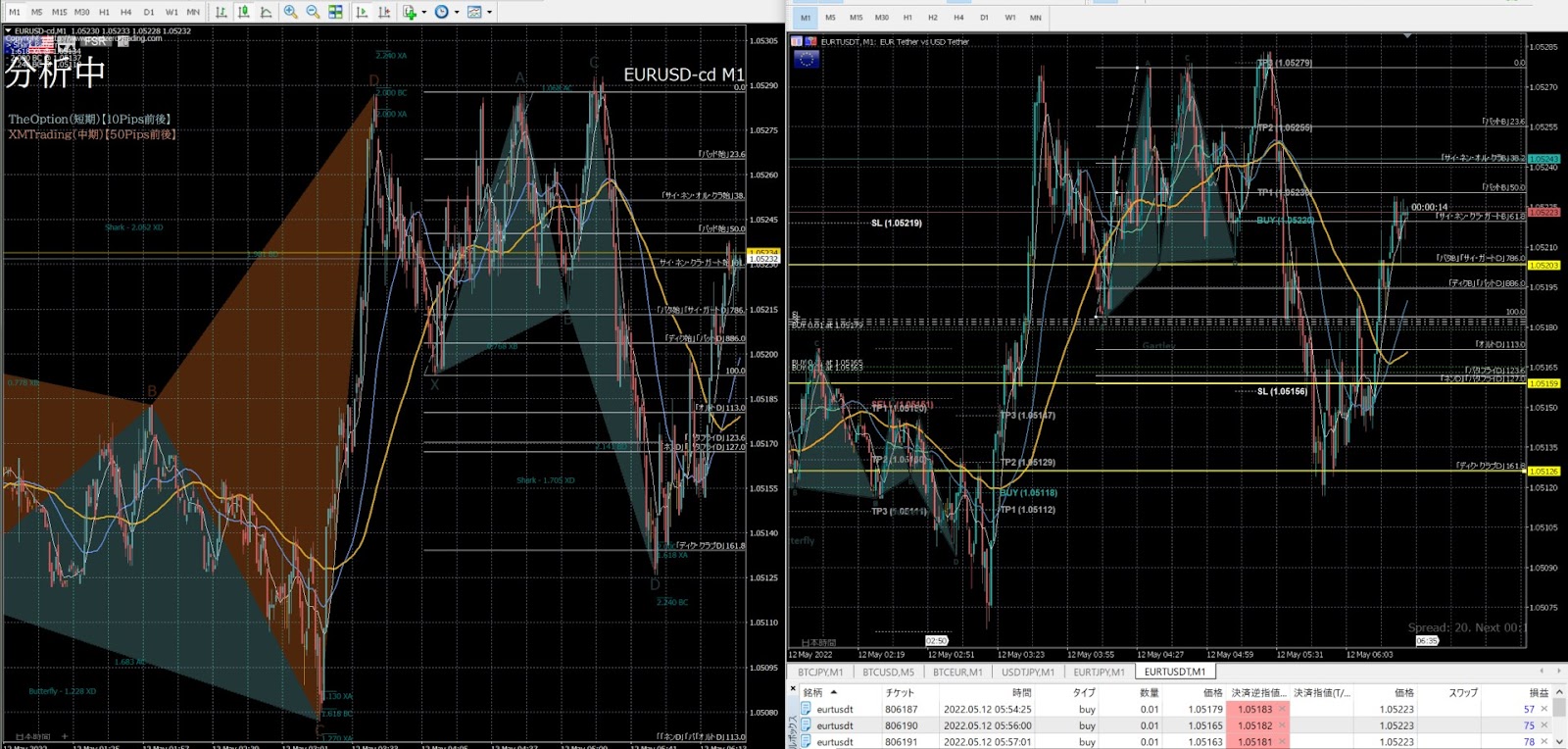Close order 806187 with the X button
Viewport: 1568px width, 749px height.
1543,709
